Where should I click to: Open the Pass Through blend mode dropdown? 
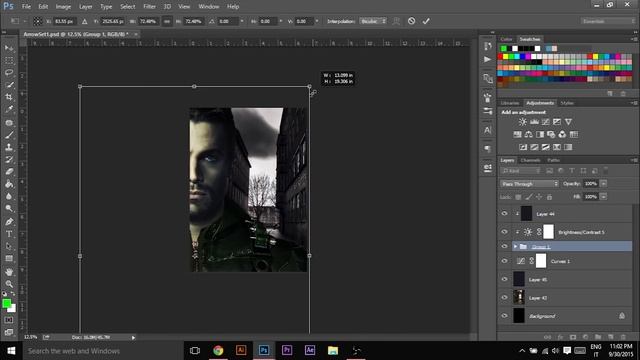[529, 184]
